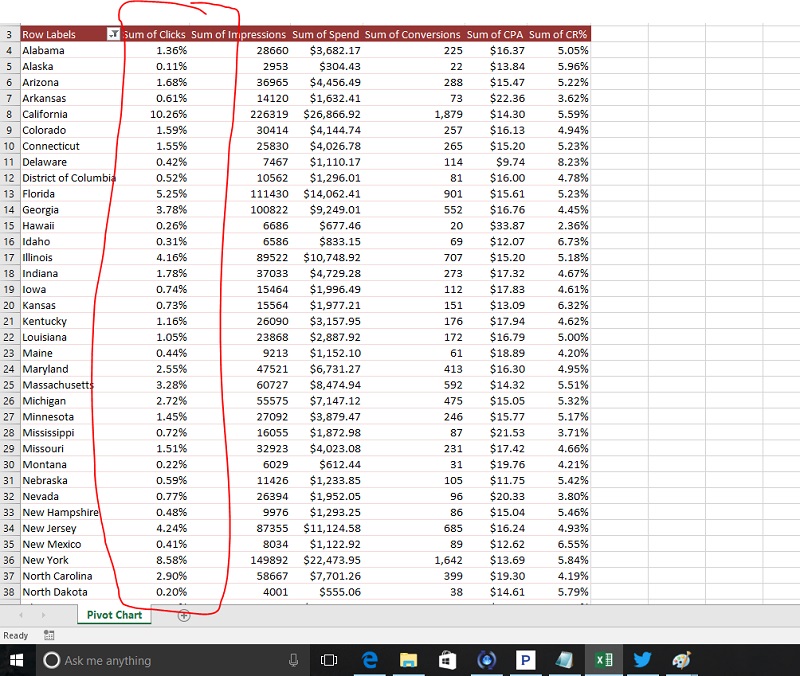The width and height of the screenshot is (800, 676).
Task: Click Arkansas CPA value $22.36
Action: pos(507,98)
